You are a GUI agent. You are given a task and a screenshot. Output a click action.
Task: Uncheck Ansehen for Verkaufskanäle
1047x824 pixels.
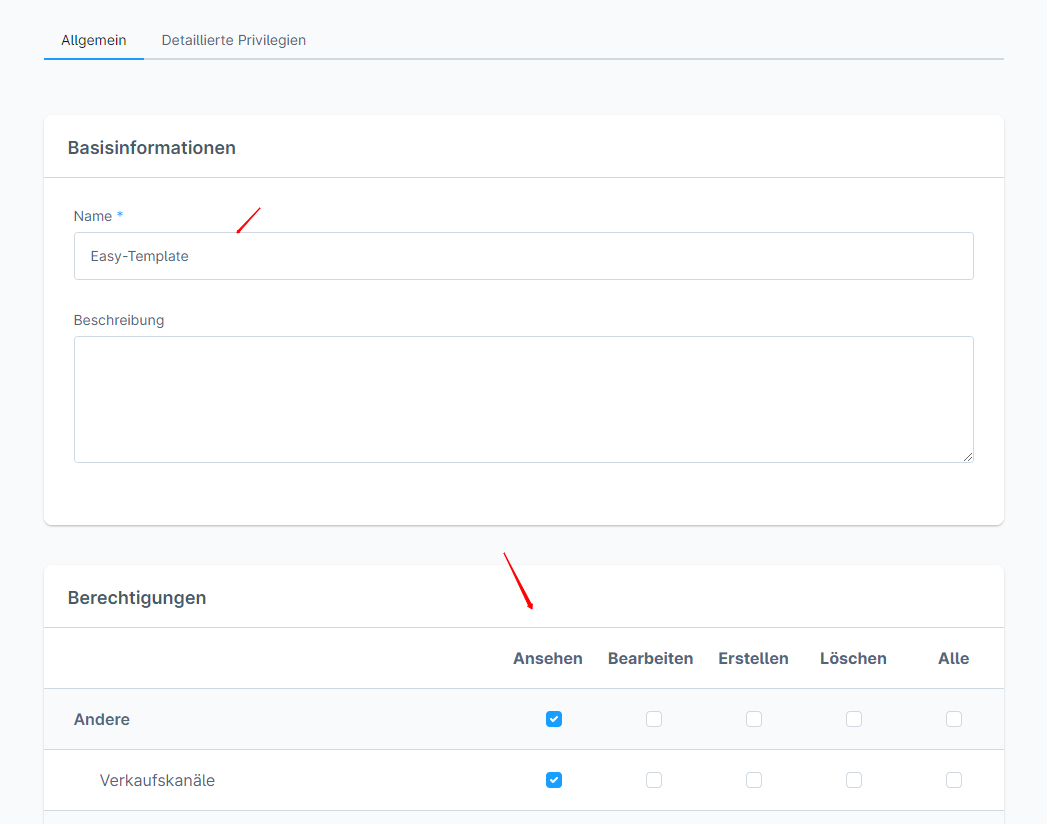click(554, 780)
